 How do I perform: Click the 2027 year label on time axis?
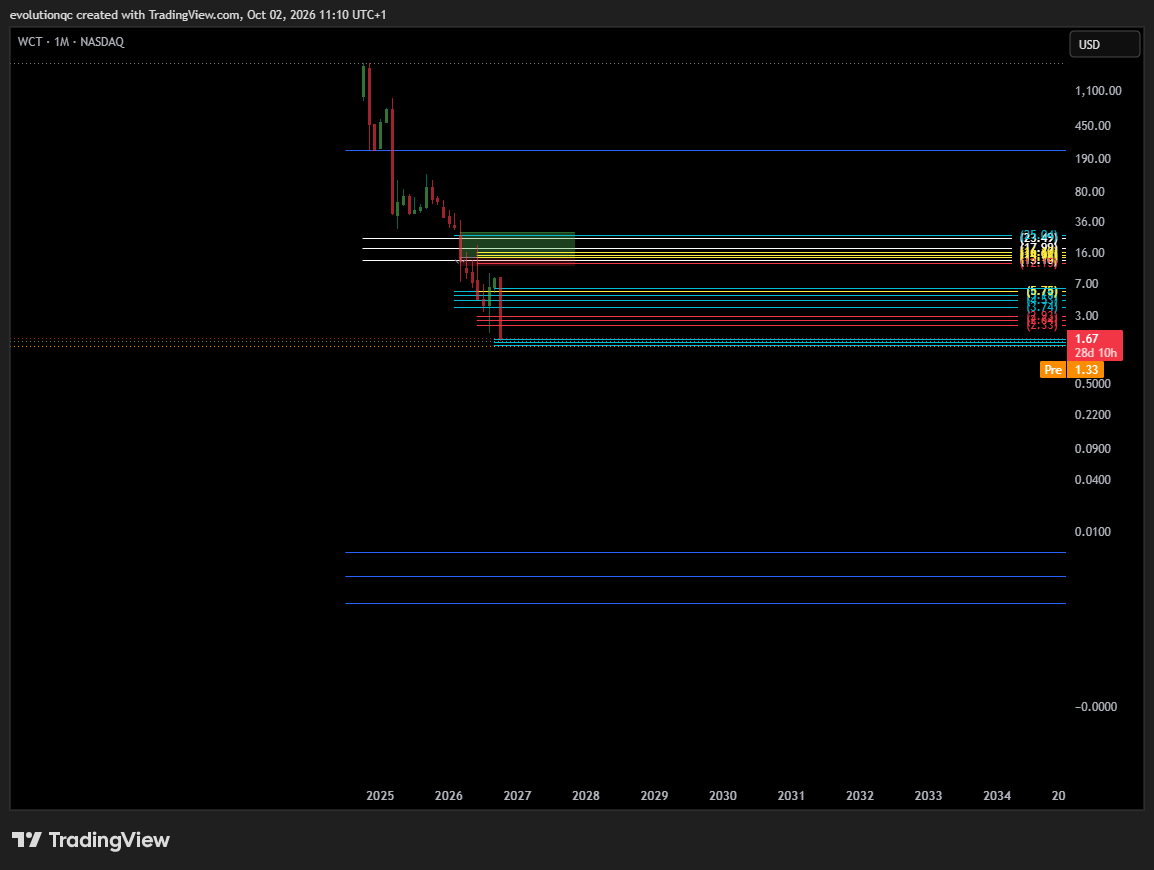517,796
